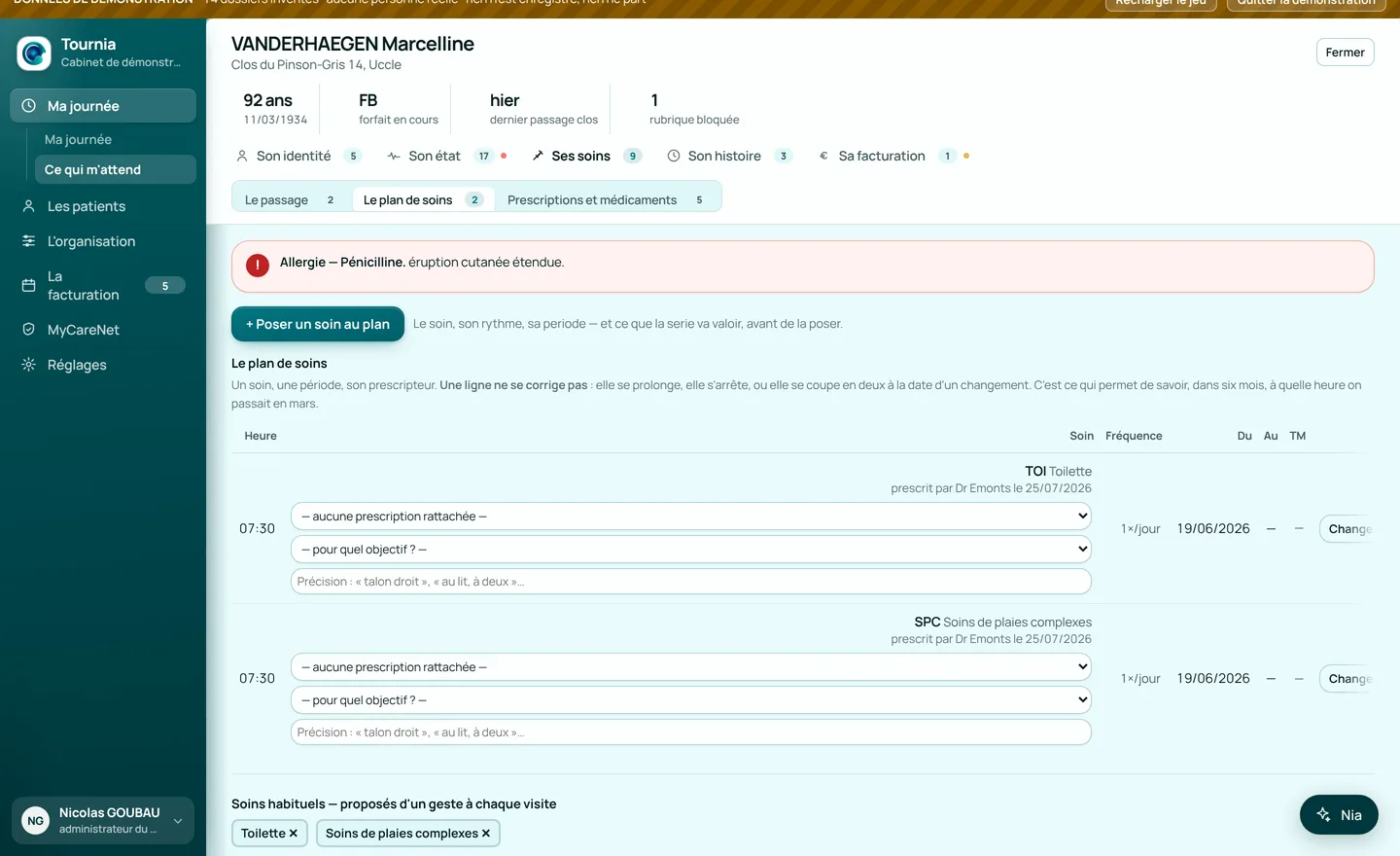1400x856 pixels.
Task: Close the patient file with Fermer
Action: [x=1345, y=53]
